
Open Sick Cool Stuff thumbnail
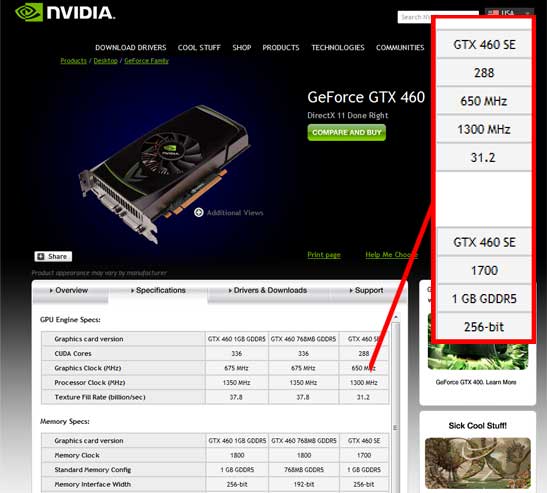click(x=478, y=463)
